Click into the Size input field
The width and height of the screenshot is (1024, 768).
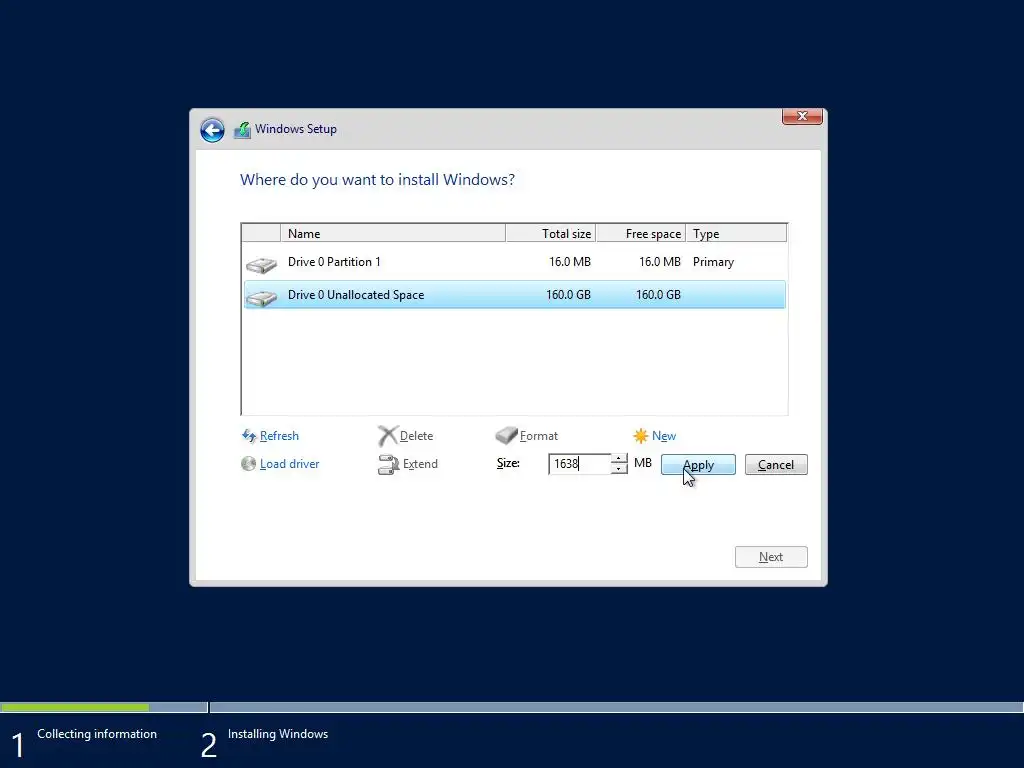click(580, 464)
